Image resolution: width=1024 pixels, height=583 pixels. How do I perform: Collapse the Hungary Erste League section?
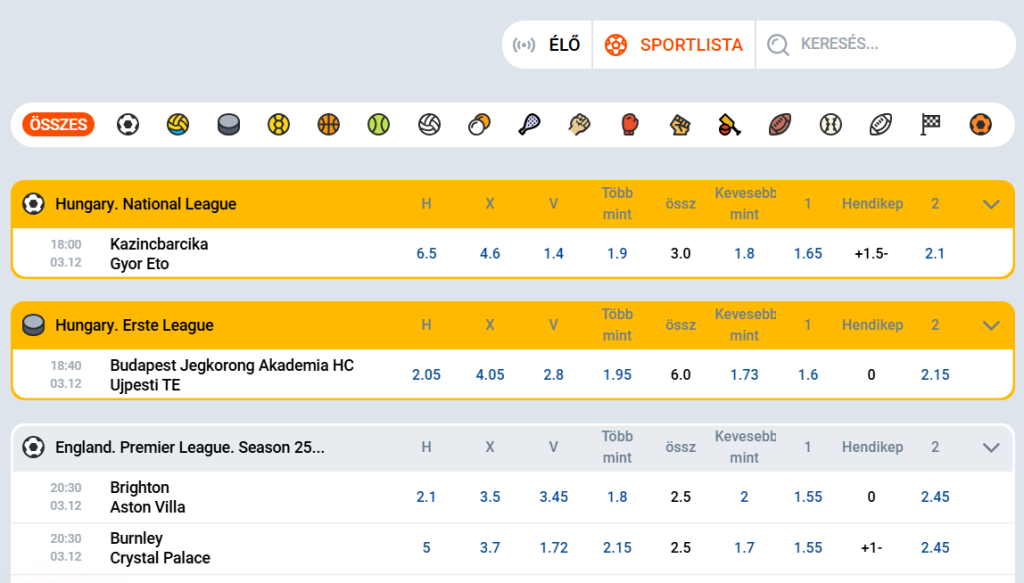(x=992, y=325)
